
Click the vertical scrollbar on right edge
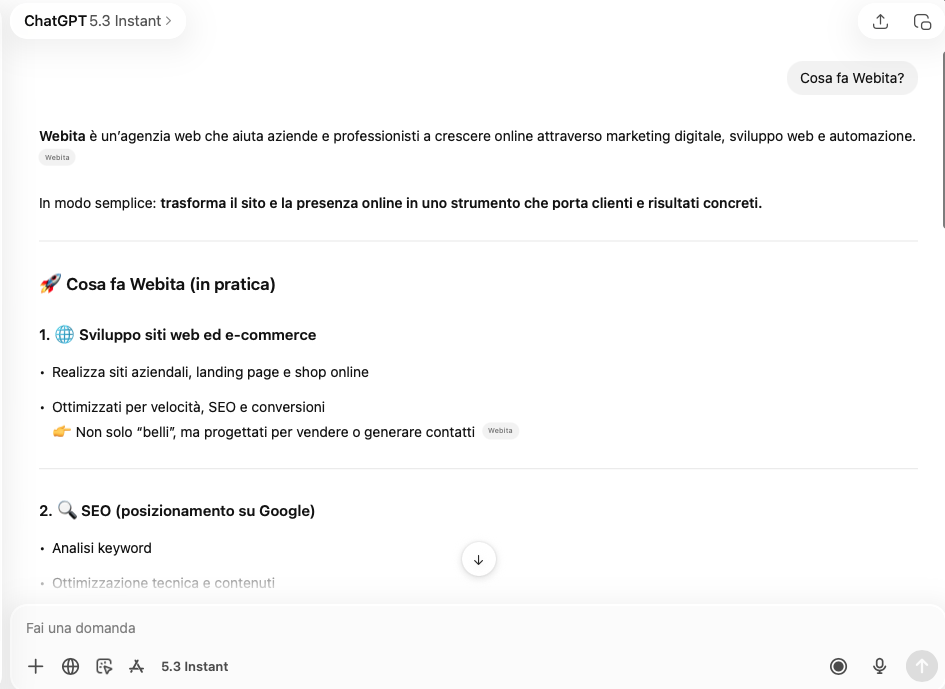pos(942,140)
